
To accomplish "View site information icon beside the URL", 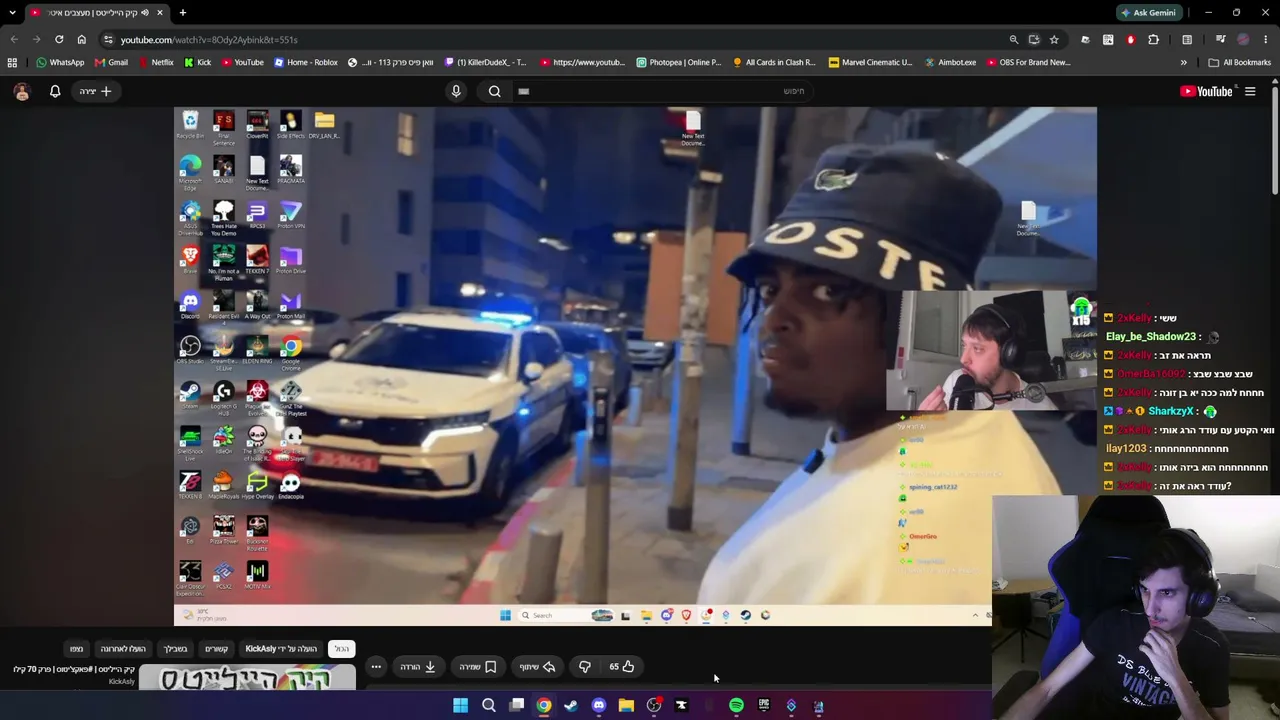I will tap(108, 39).
